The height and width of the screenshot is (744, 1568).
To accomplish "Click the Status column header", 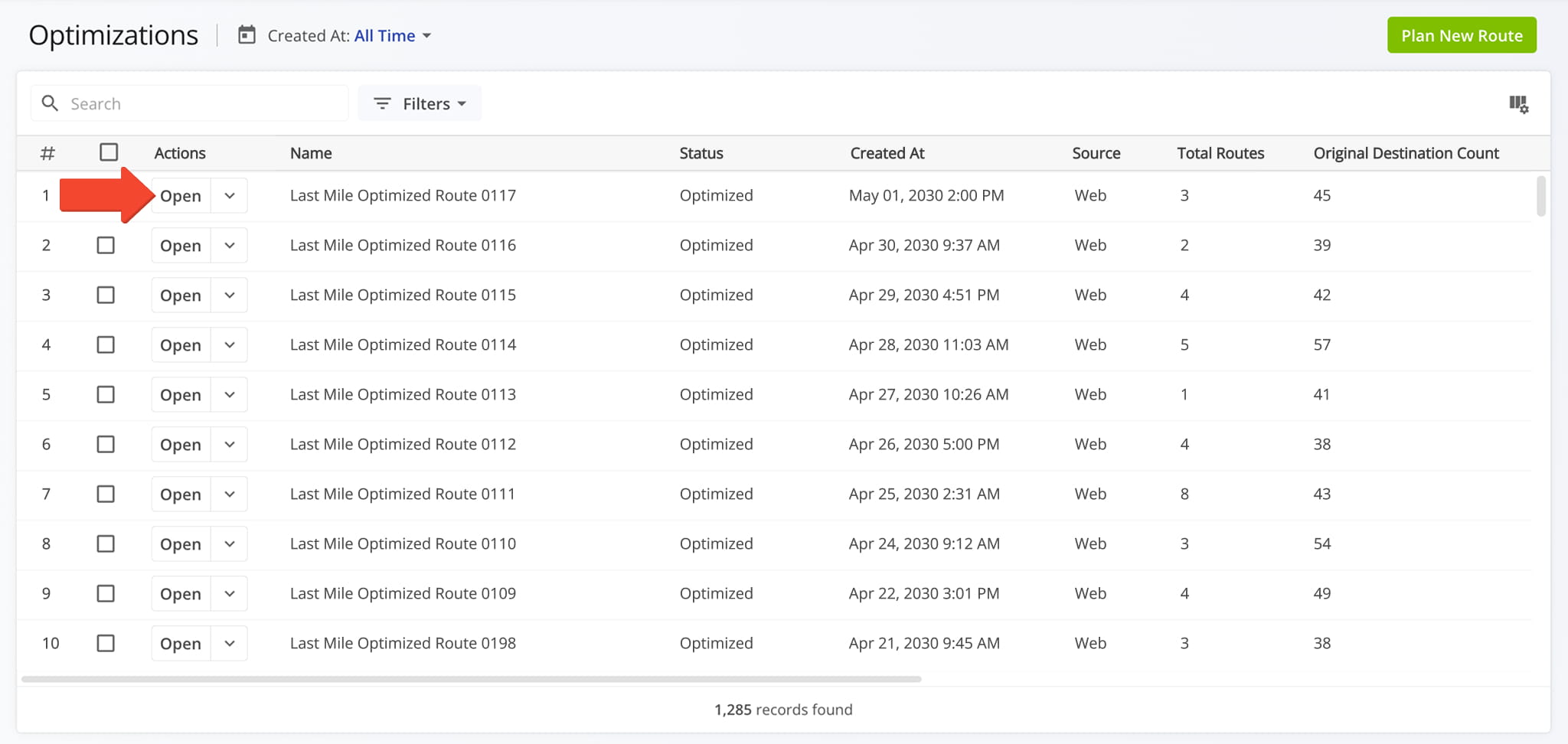I will [701, 153].
